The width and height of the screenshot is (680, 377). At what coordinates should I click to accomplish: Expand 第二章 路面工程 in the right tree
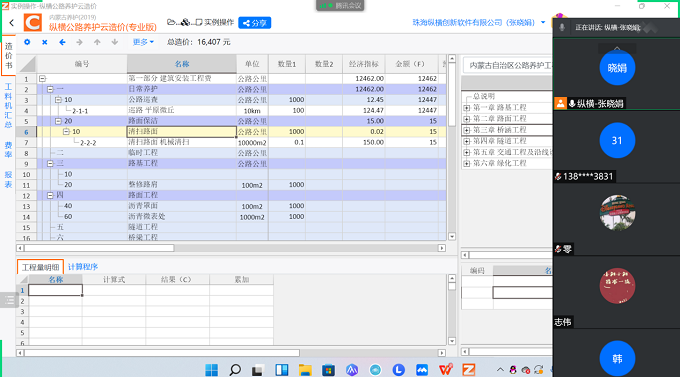click(x=467, y=119)
